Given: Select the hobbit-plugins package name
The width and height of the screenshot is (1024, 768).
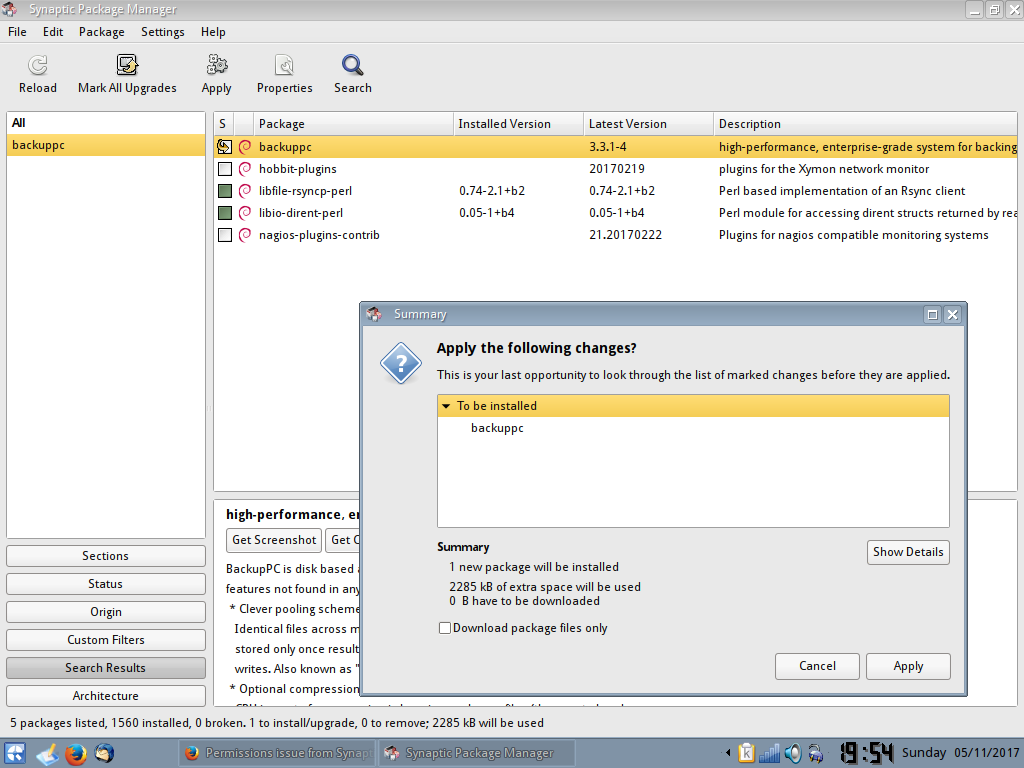Looking at the screenshot, I should point(298,169).
